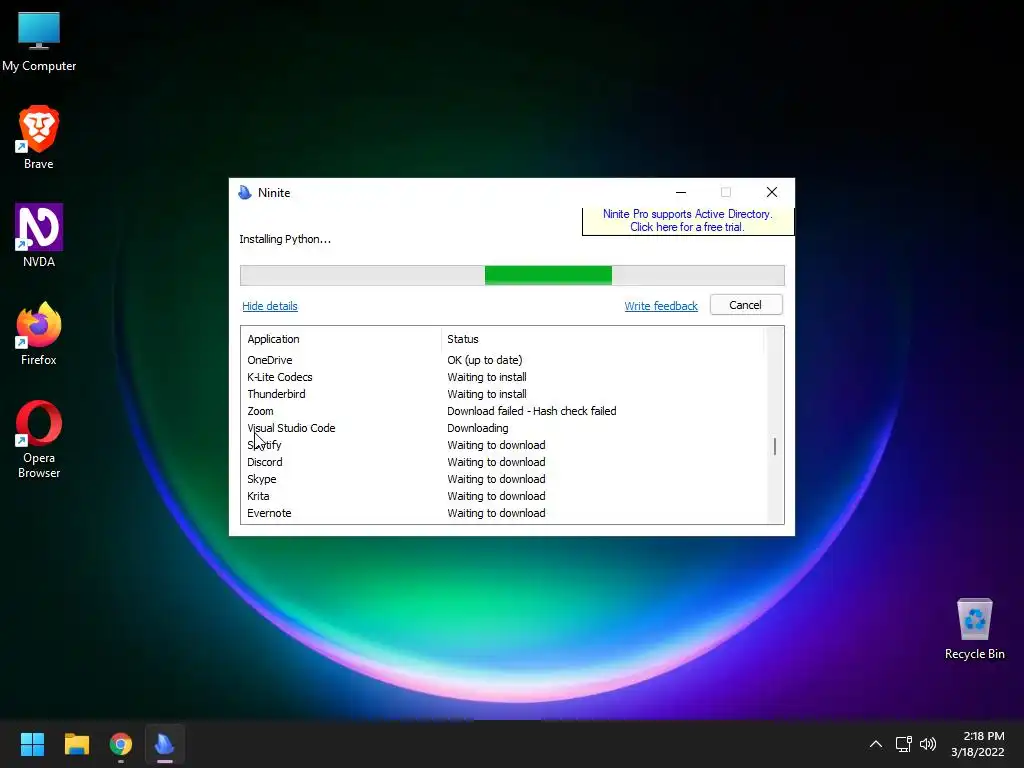This screenshot has width=1024, height=768.
Task: Click Hide details link
Action: tap(270, 306)
